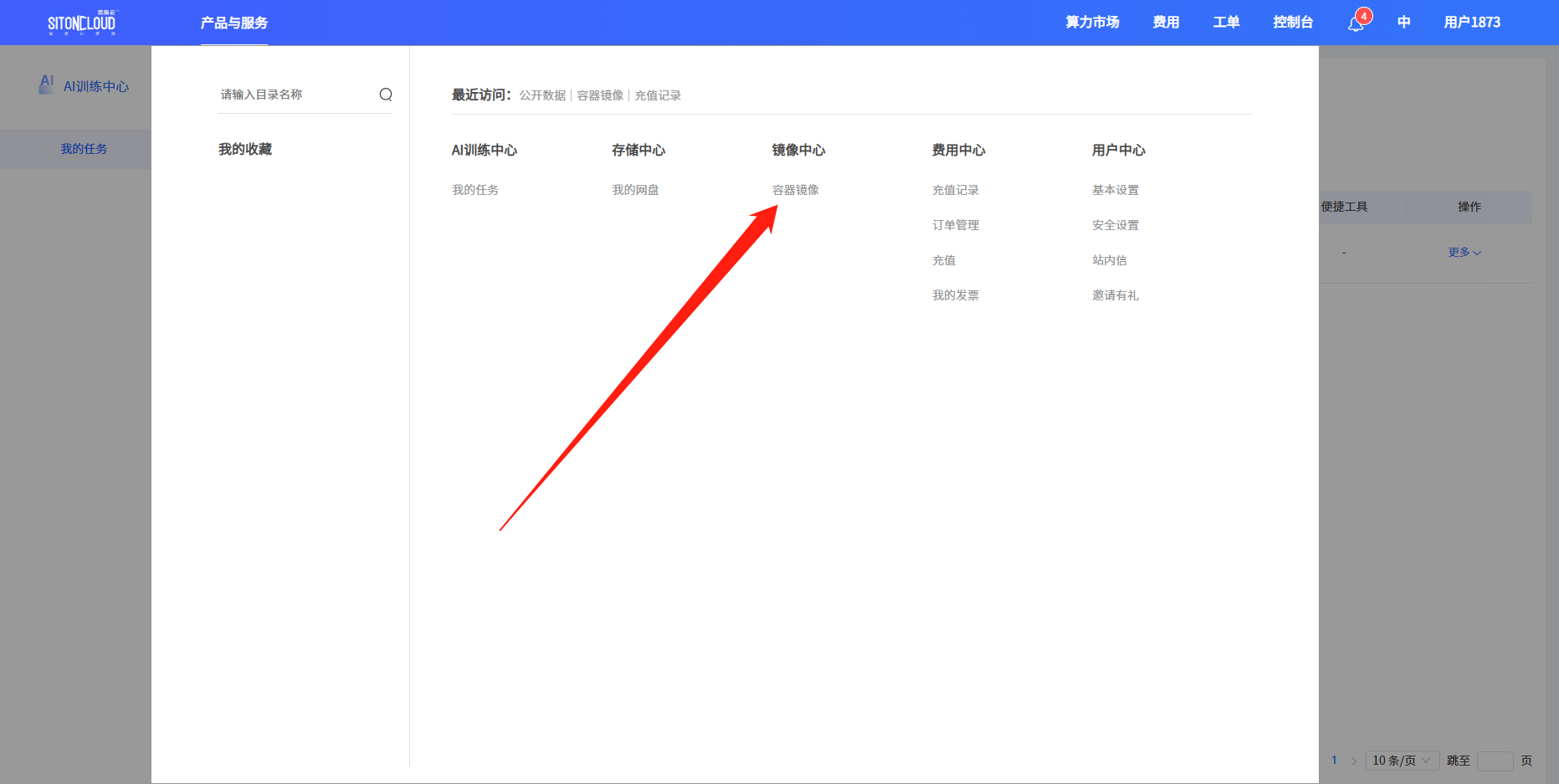
Task: Go to the 算力市场 menu item
Action: coord(1091,23)
